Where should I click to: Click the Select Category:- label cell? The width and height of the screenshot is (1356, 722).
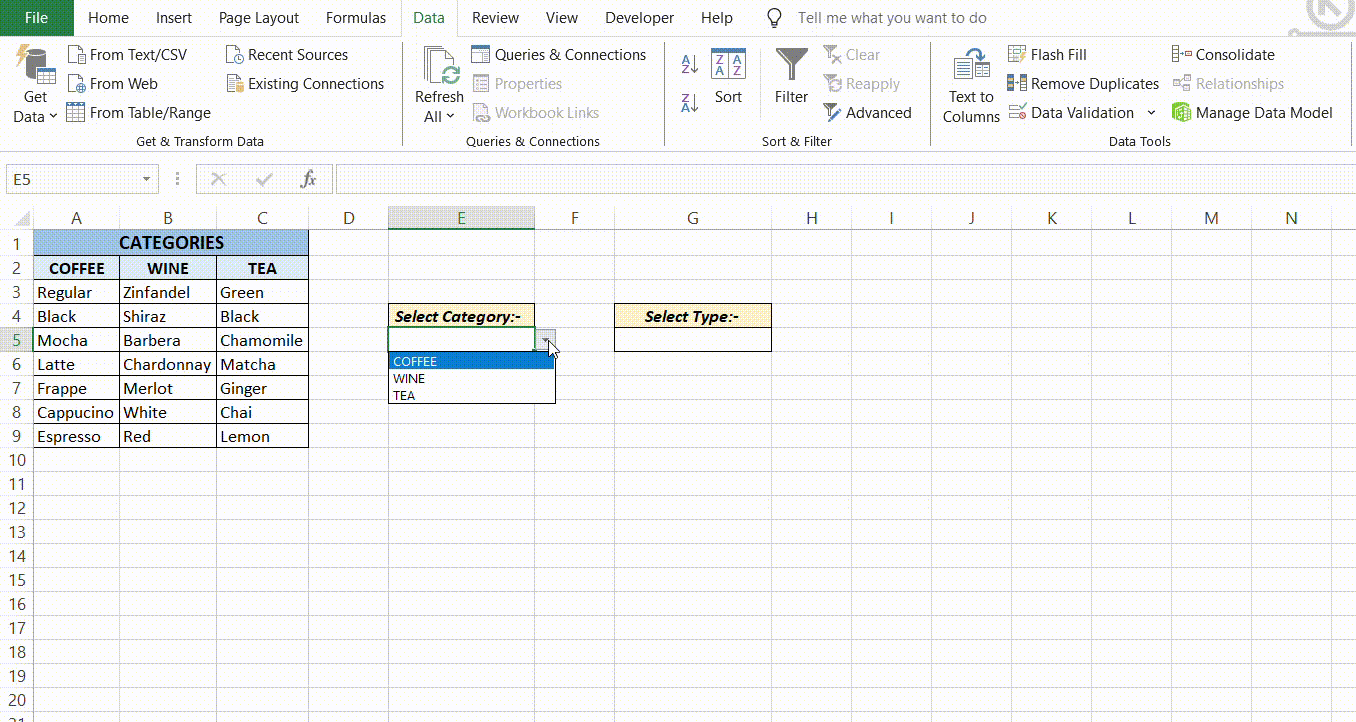[461, 316]
